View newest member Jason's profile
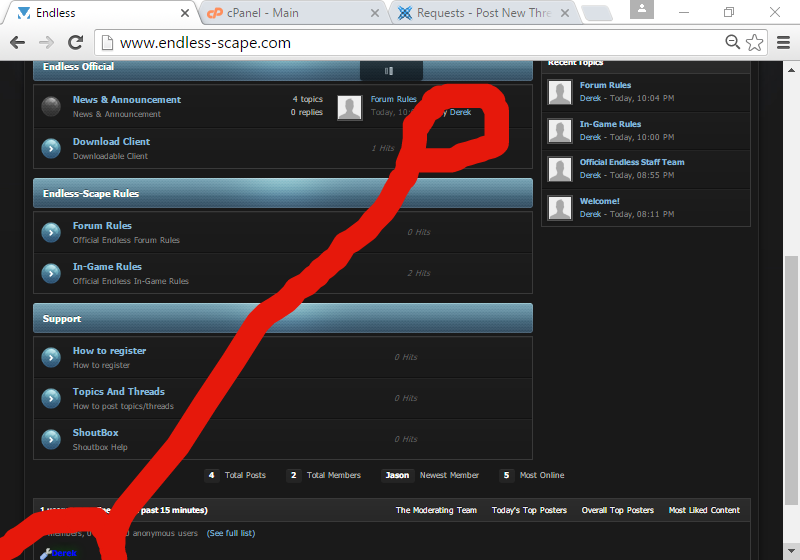 (397, 475)
